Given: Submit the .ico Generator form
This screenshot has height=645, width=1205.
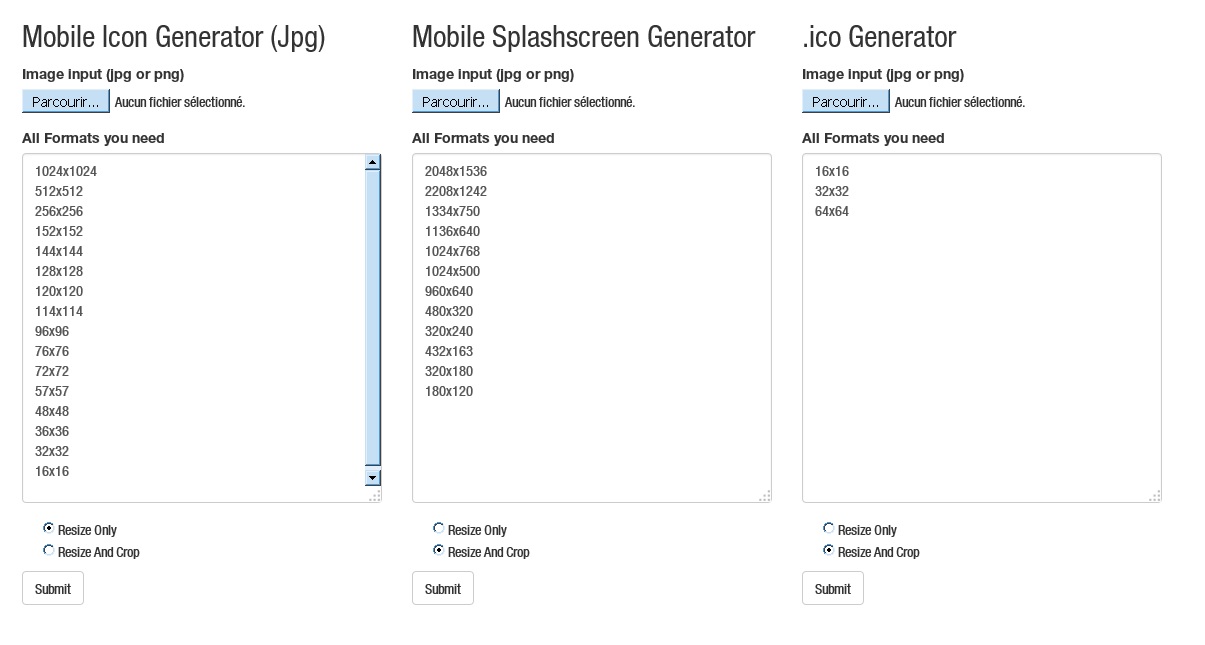Looking at the screenshot, I should coord(832,588).
